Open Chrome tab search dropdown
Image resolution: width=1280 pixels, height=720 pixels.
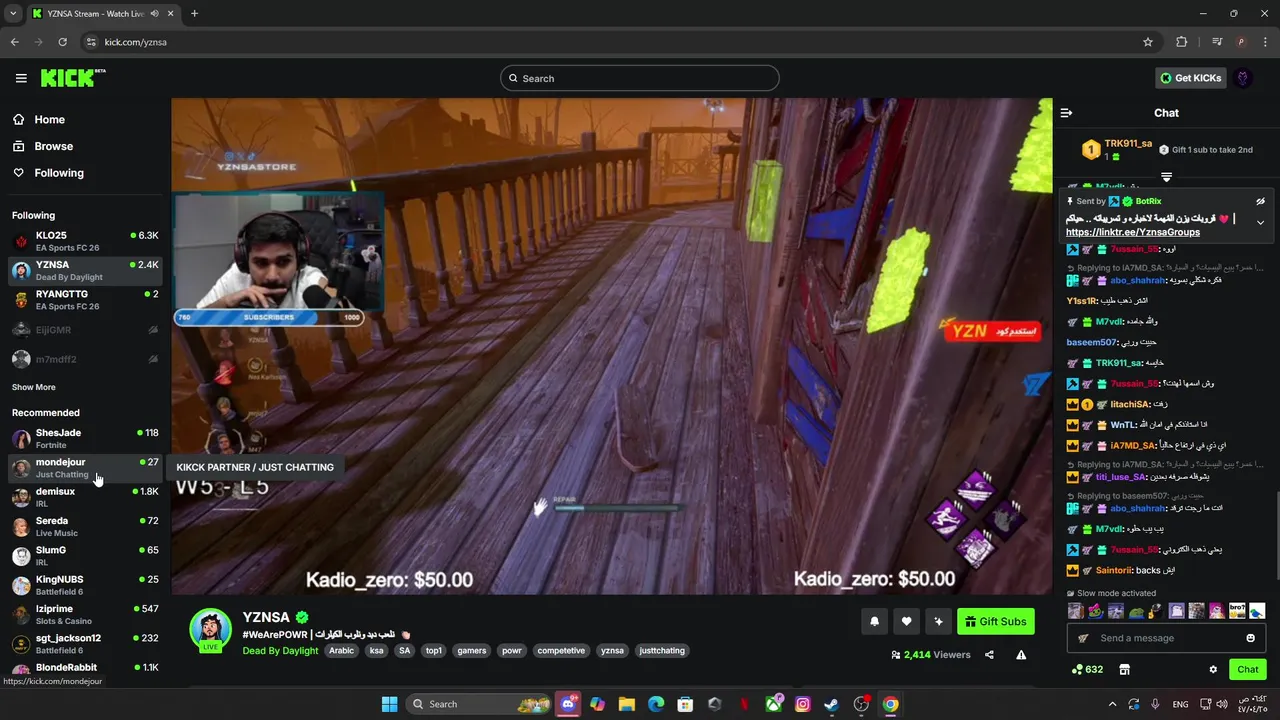pos(13,13)
